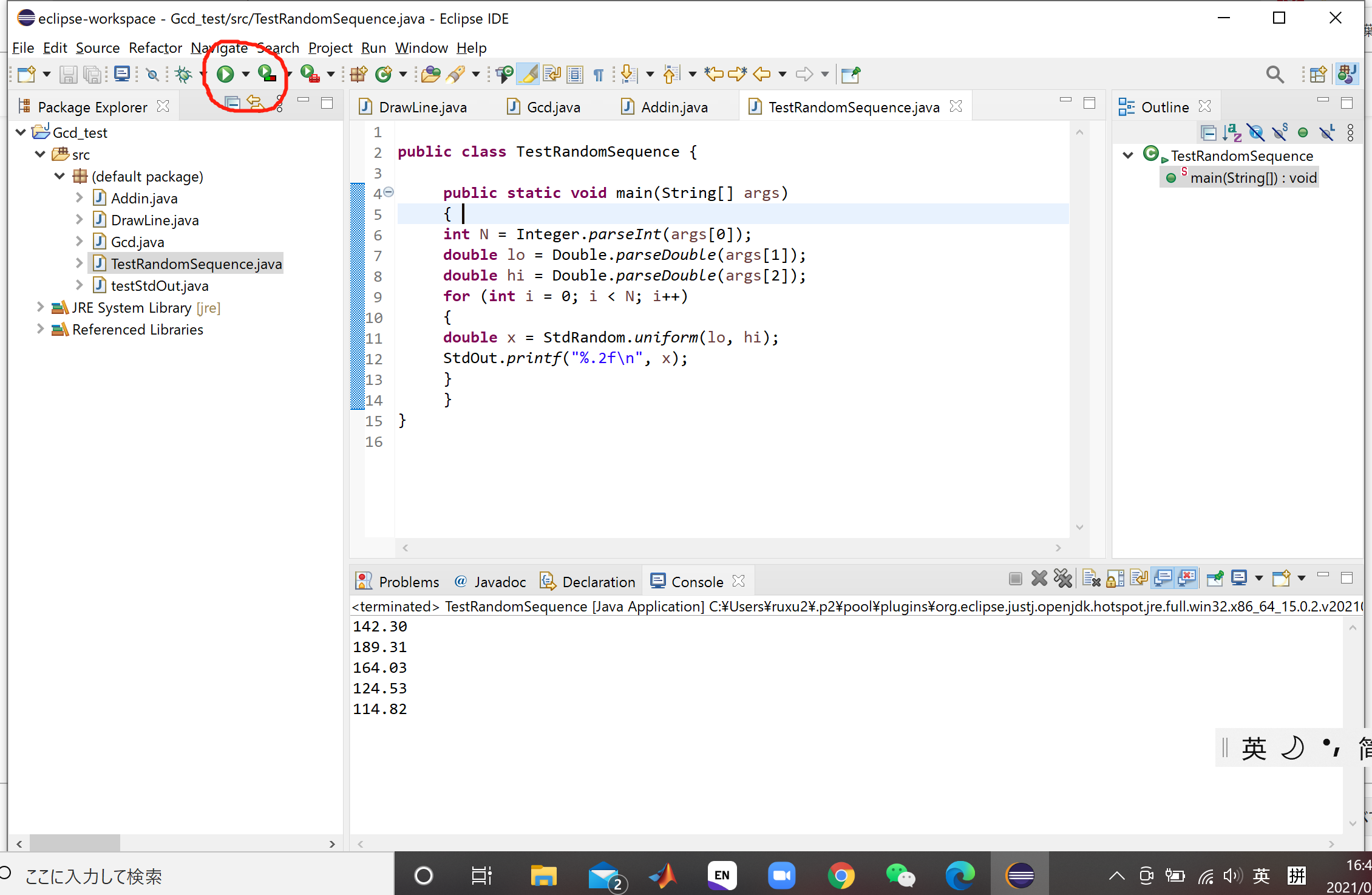
Task: Clear the Console output with the Clear icon
Action: pos(1090,578)
